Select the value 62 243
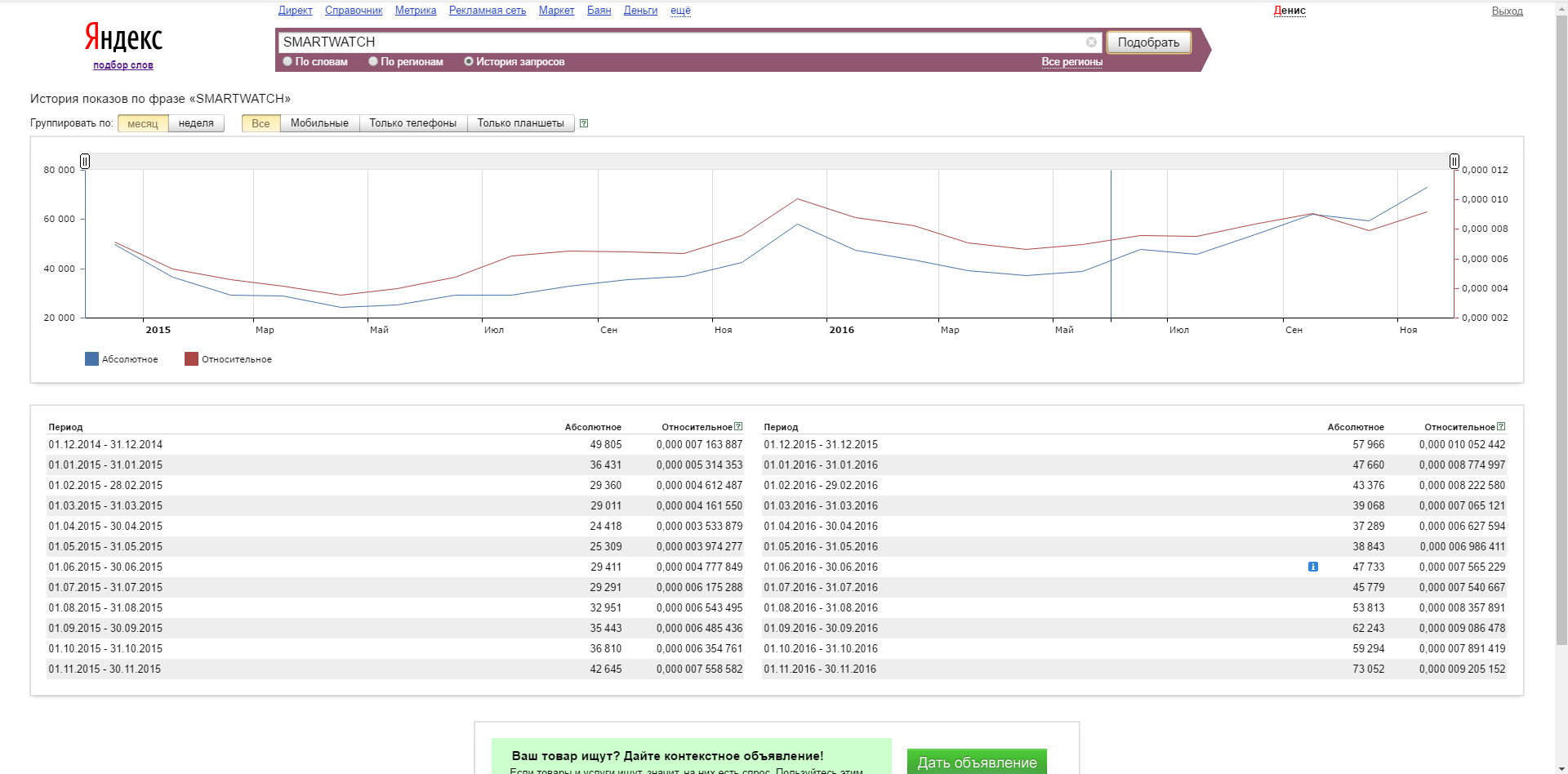This screenshot has height=774, width=1568. (1369, 629)
